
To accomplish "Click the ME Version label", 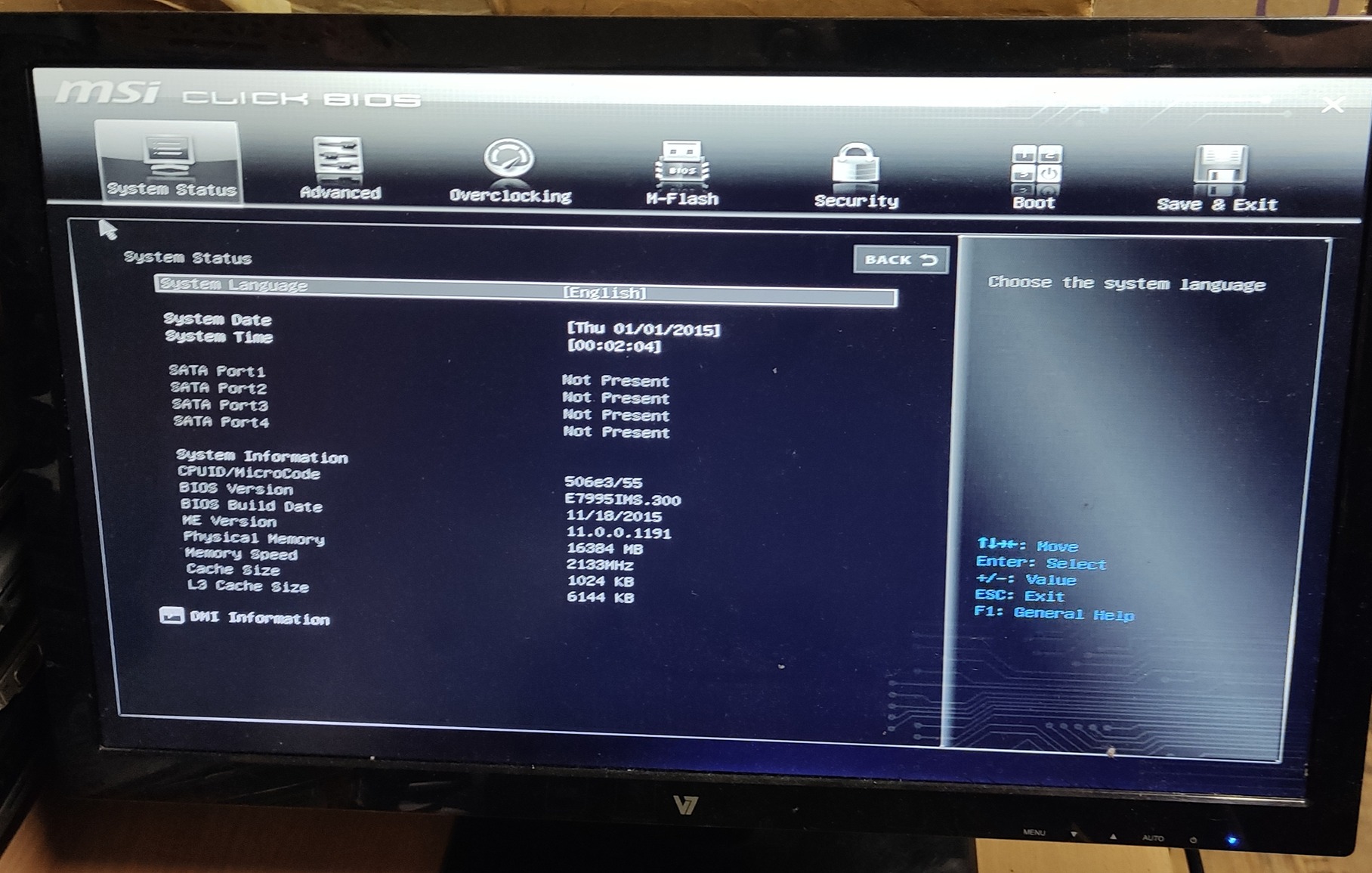I will [230, 522].
